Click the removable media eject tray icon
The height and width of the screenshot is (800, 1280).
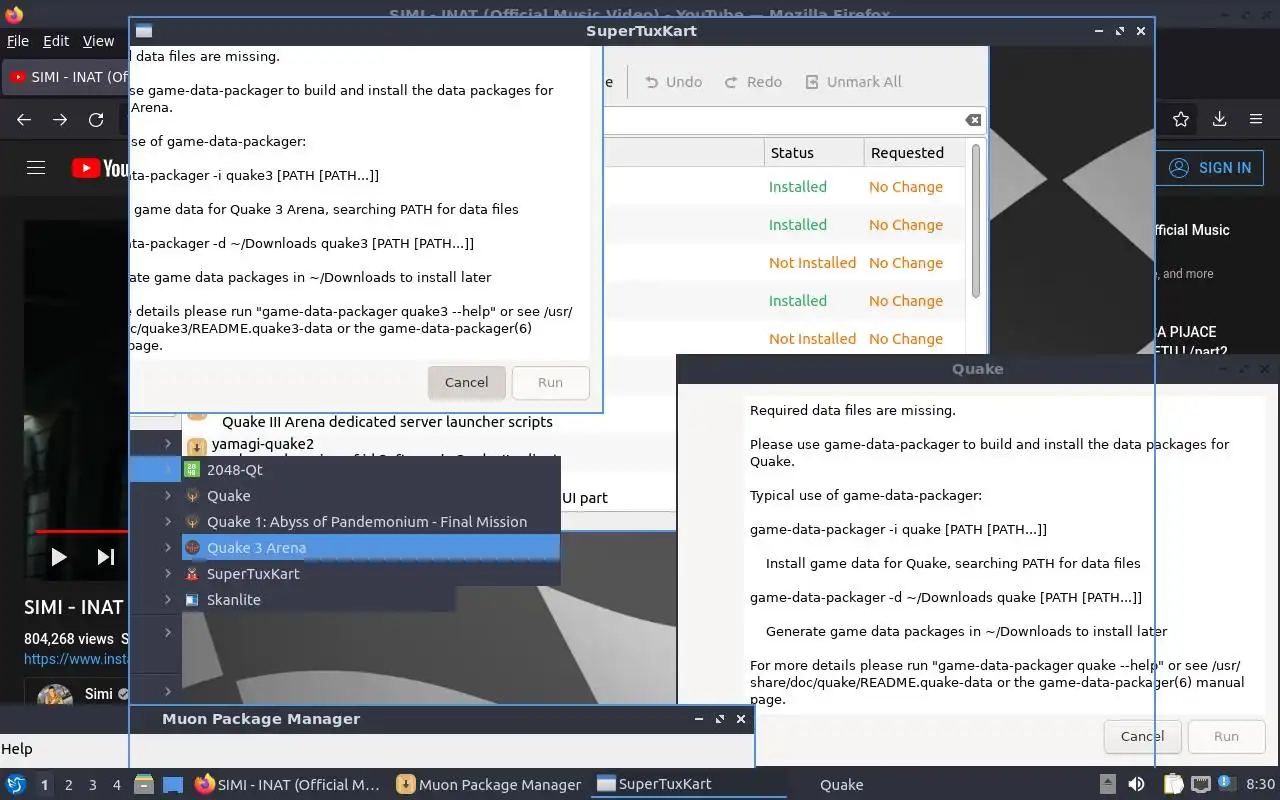tap(1107, 784)
